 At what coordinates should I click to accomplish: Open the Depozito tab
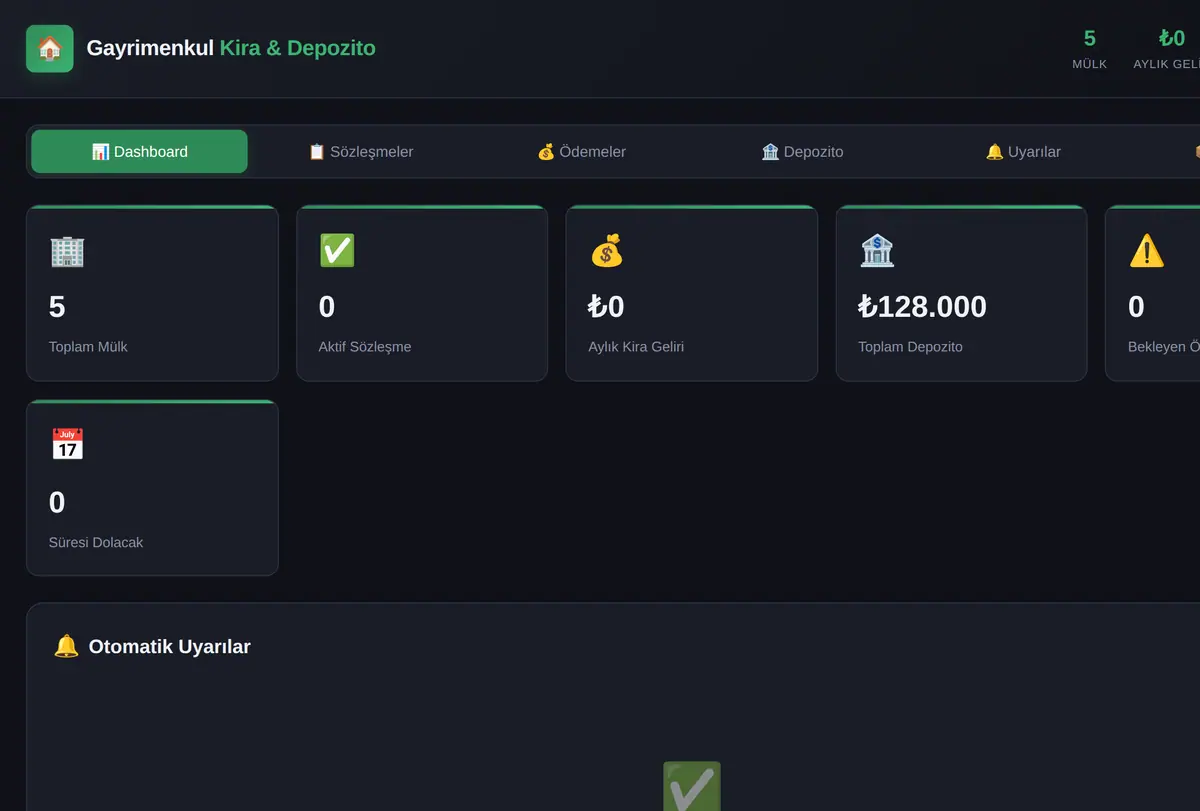(x=802, y=152)
